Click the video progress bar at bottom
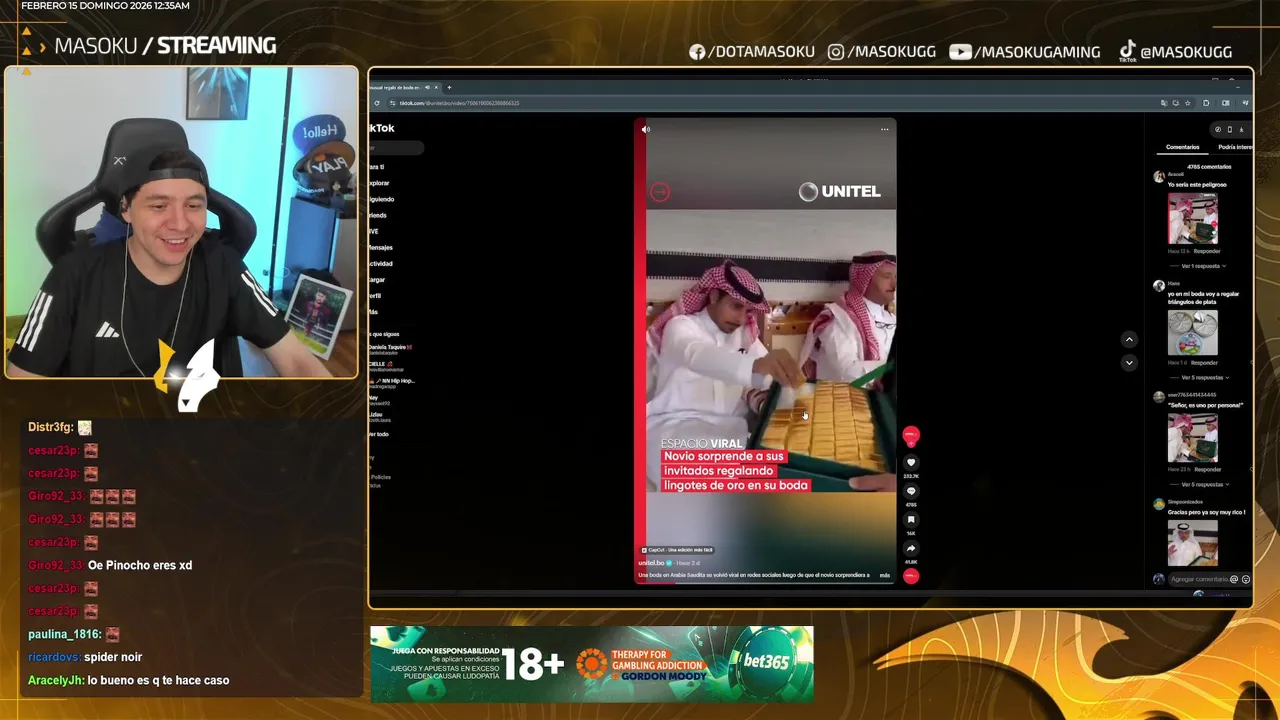The width and height of the screenshot is (1280, 720). click(765, 583)
